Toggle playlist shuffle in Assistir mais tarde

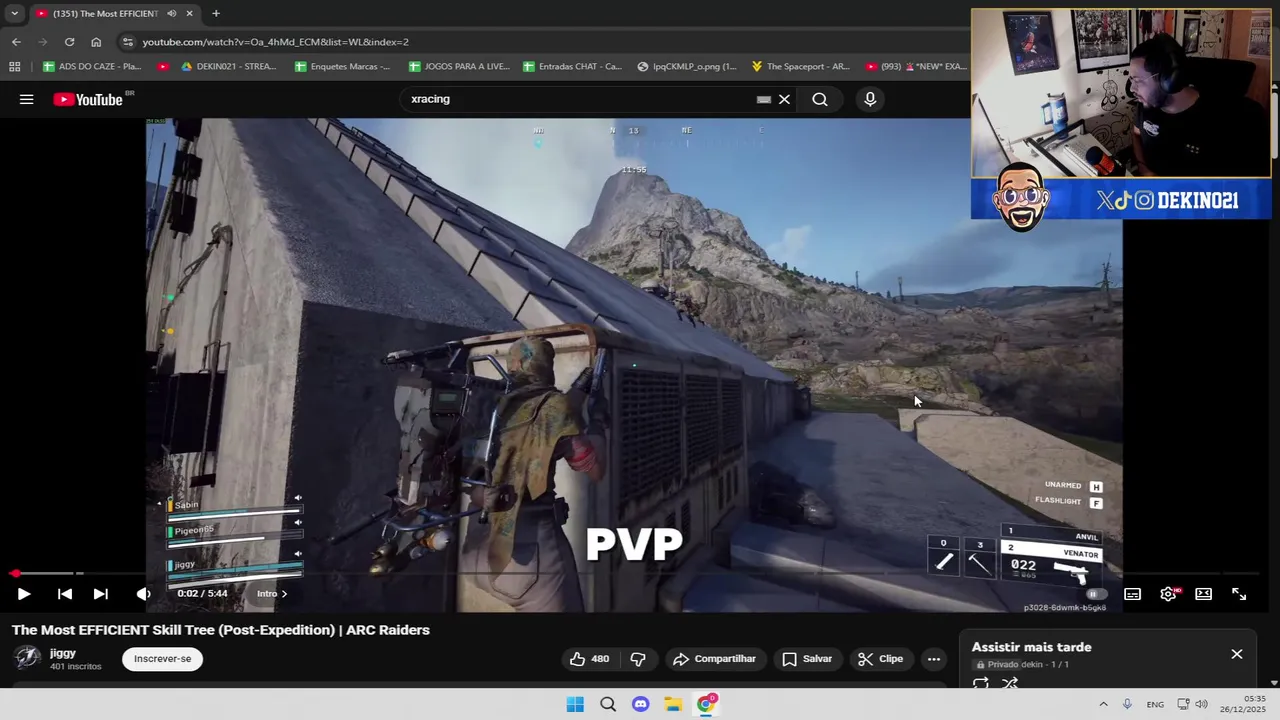[1010, 684]
